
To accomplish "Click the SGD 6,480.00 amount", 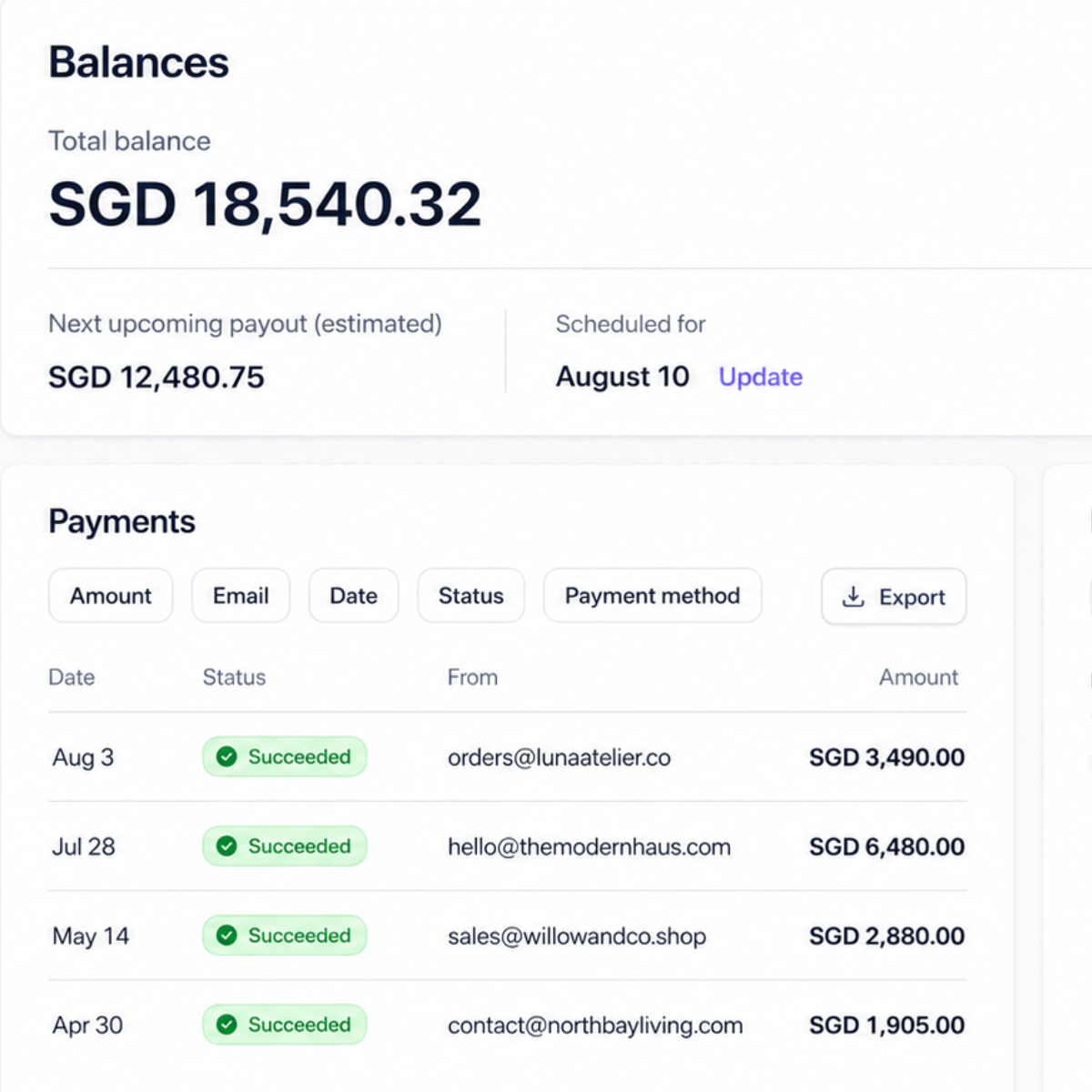I will pos(886,846).
